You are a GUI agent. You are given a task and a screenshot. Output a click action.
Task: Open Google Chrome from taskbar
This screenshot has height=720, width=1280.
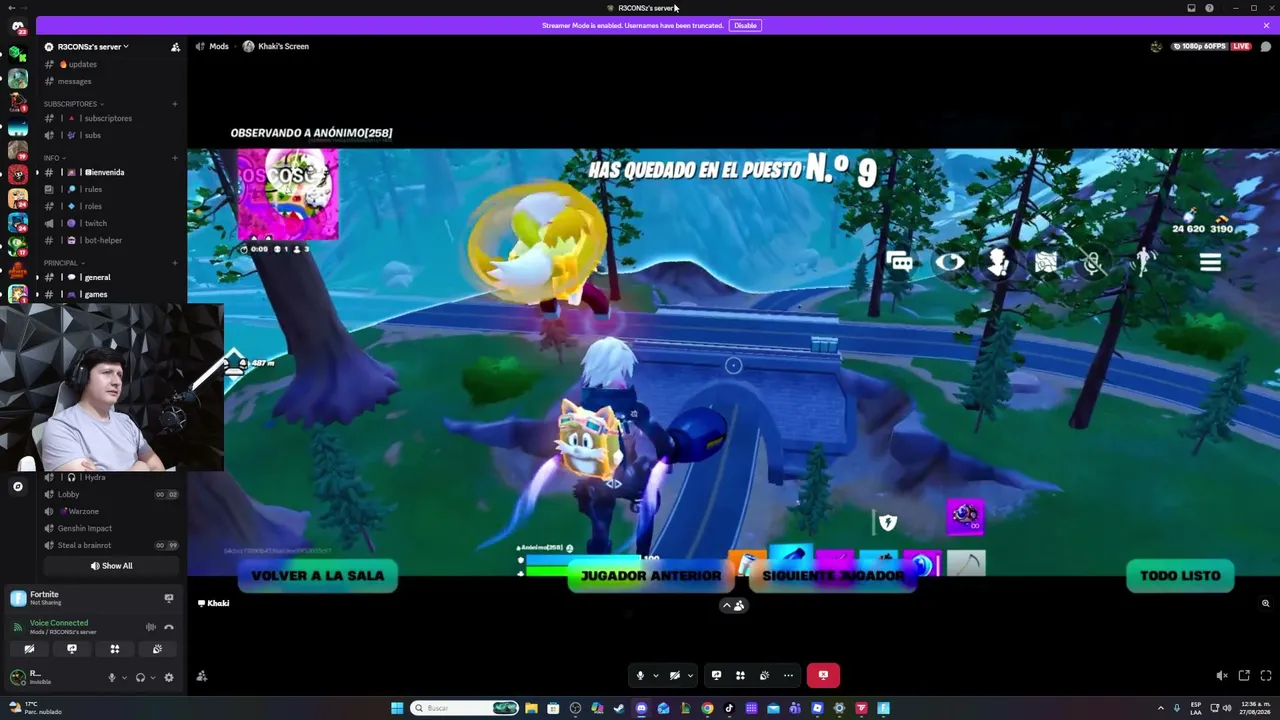tap(707, 708)
